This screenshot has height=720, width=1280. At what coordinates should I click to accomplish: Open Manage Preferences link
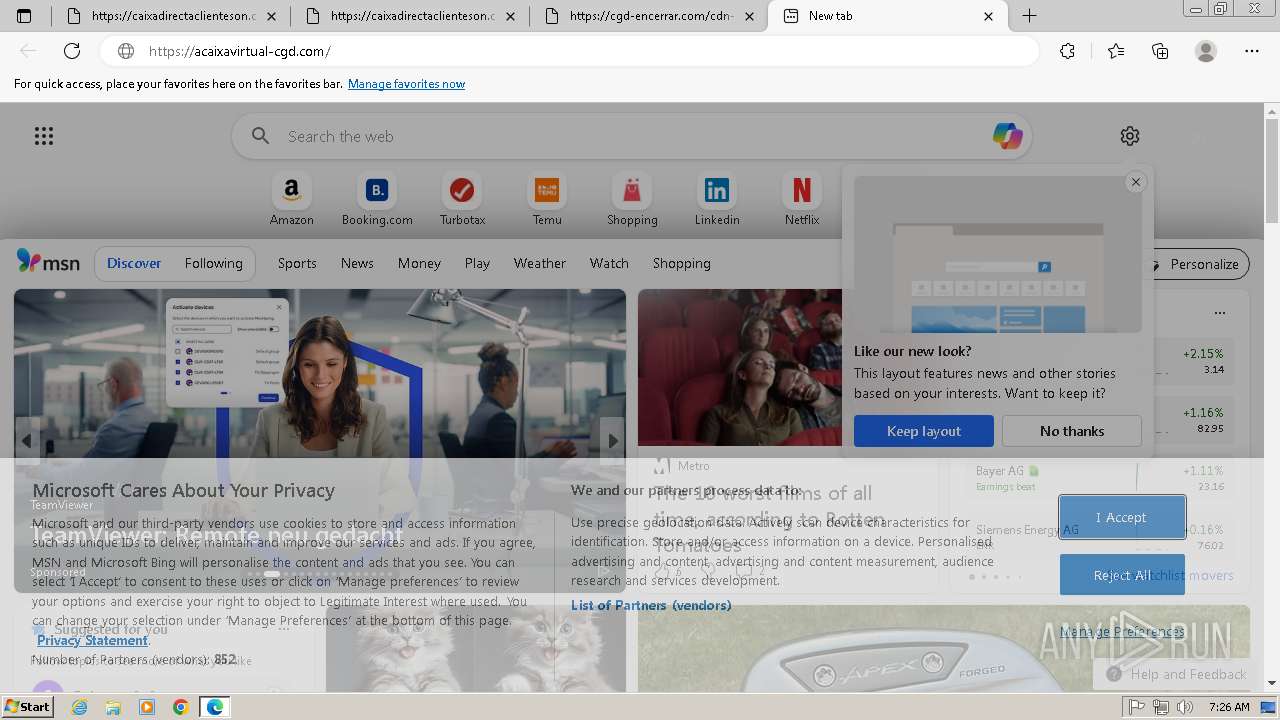[x=1122, y=631]
